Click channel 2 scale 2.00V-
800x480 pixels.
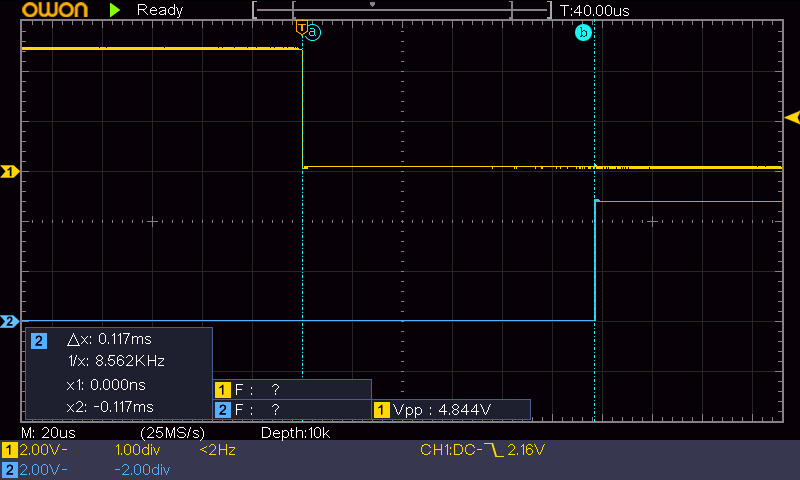[x=43, y=469]
